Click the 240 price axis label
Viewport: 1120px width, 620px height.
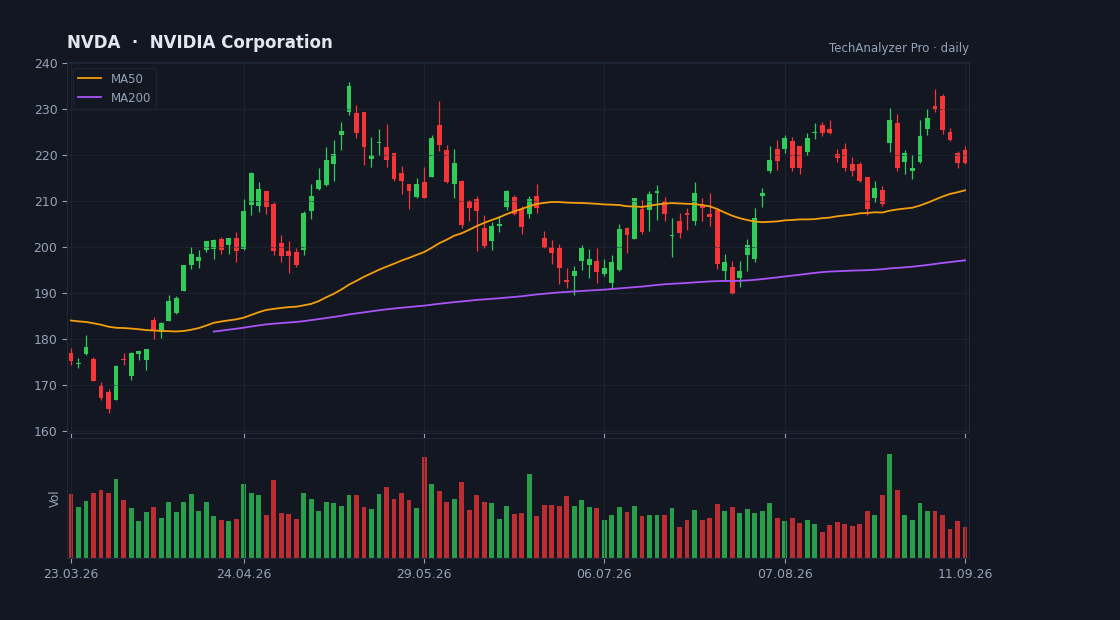coord(46,64)
